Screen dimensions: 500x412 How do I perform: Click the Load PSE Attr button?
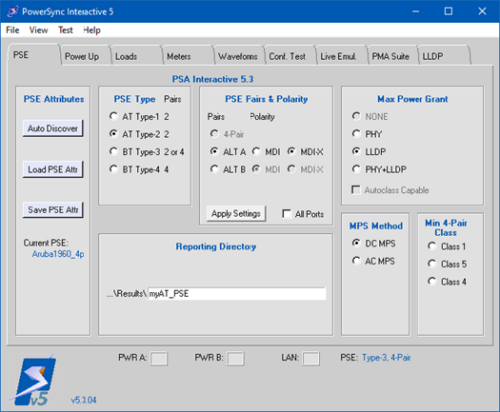coord(53,169)
